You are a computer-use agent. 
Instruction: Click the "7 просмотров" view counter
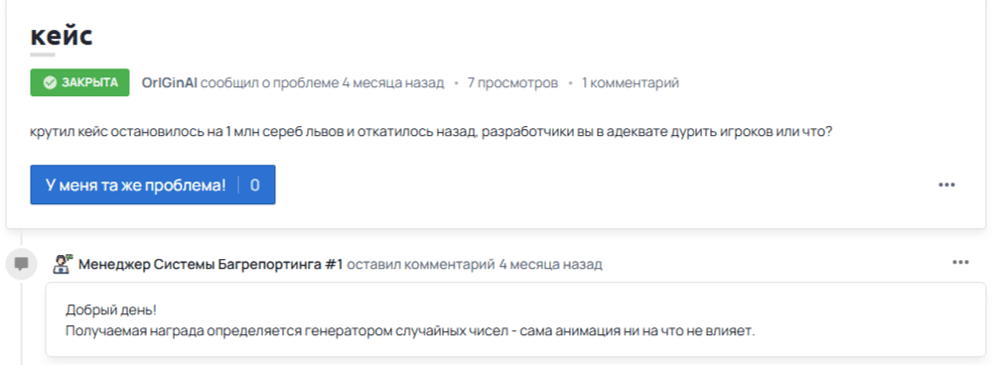coord(513,83)
